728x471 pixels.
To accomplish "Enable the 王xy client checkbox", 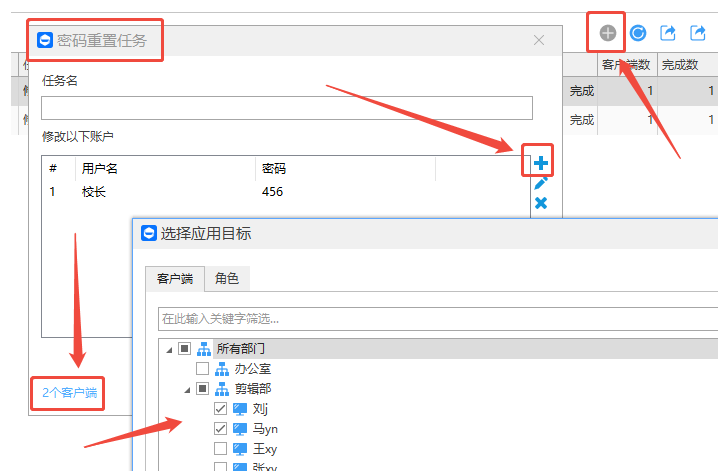I will 221,449.
